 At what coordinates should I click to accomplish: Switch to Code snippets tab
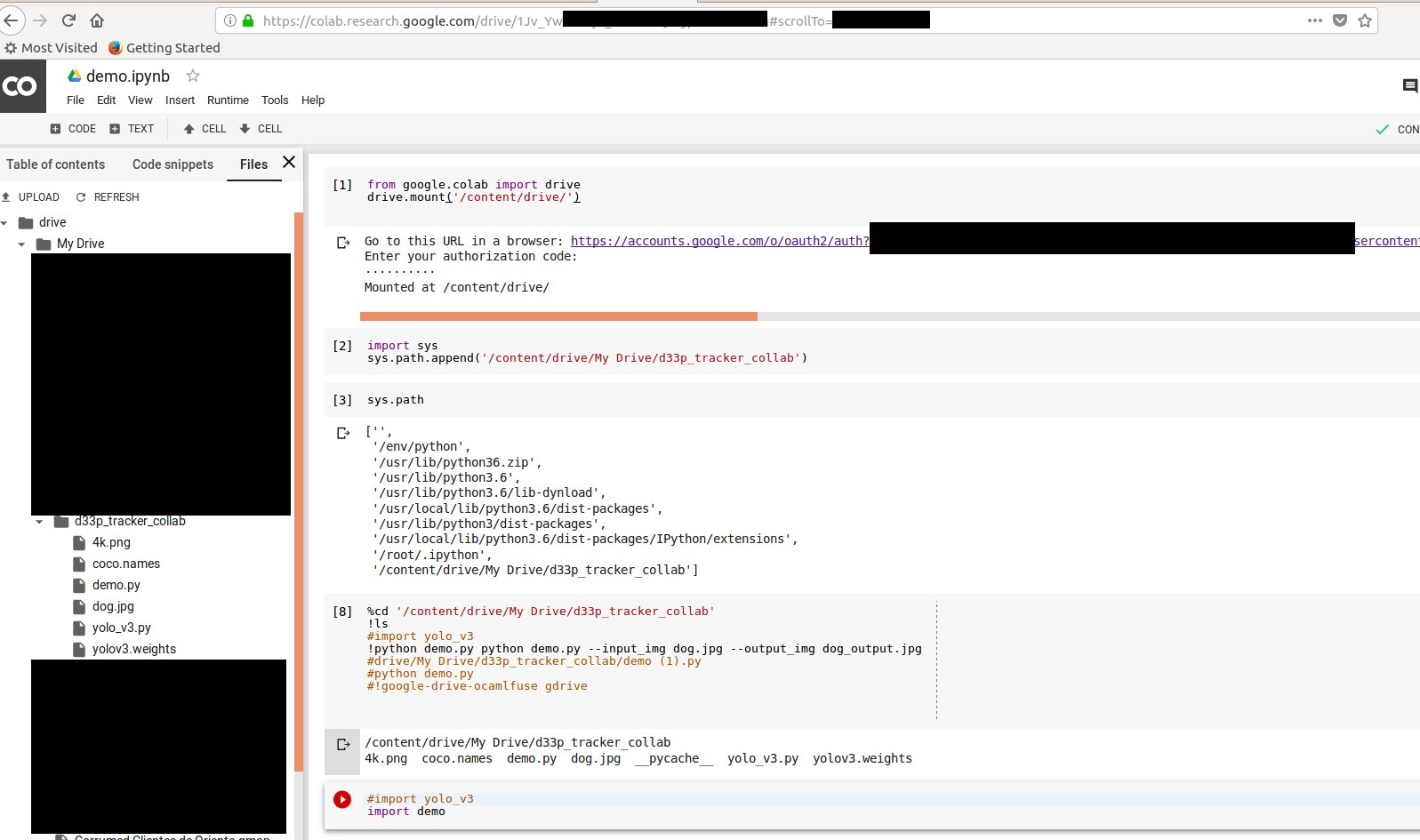coord(172,164)
